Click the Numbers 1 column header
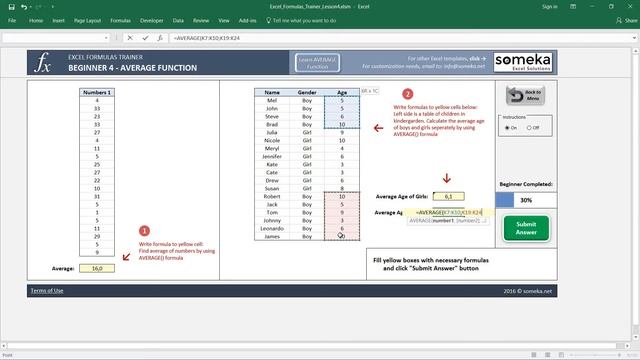 tap(97, 92)
